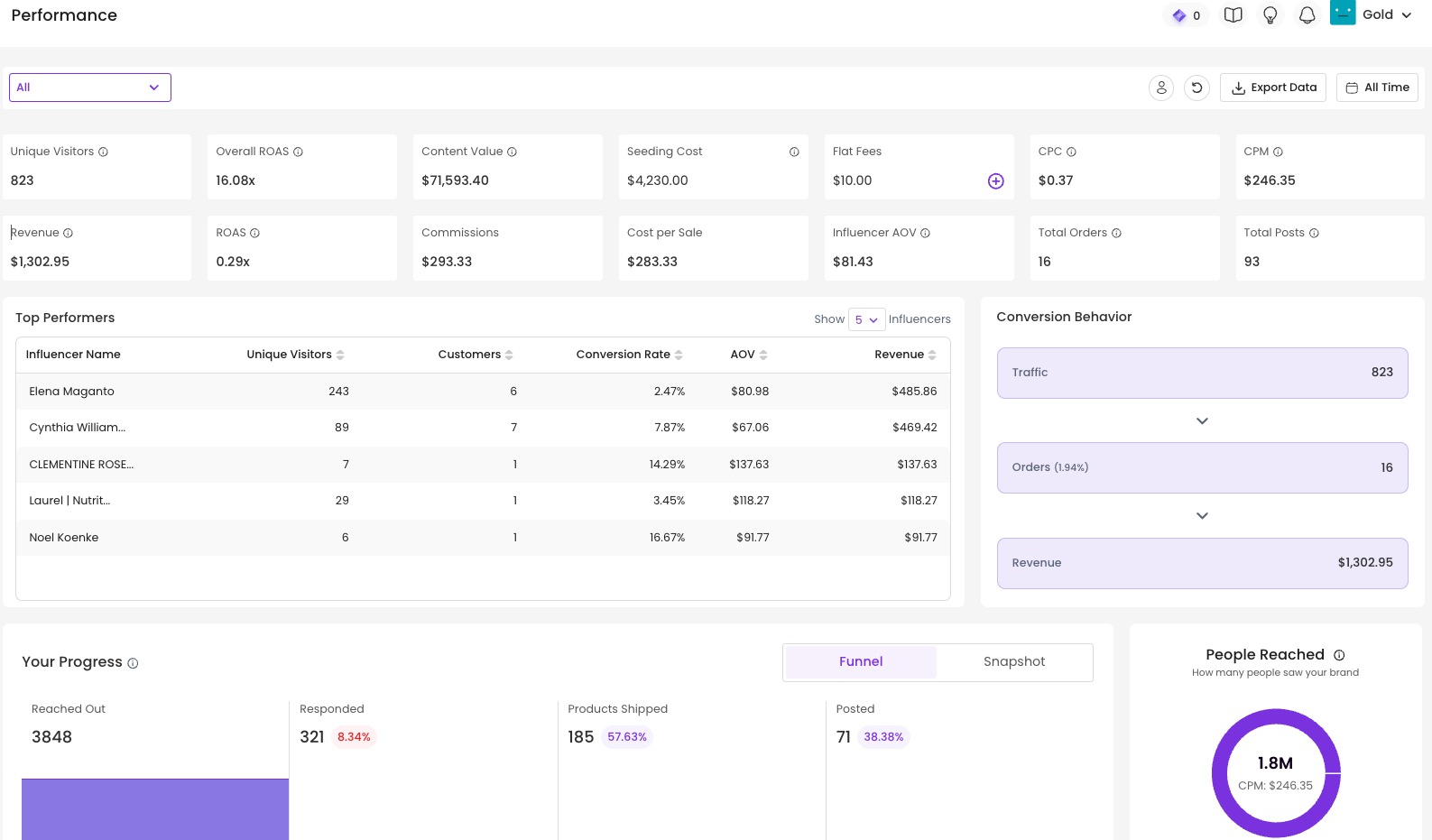Click the purple Reached Out funnel bar
The image size is (1432, 840).
[x=155, y=809]
